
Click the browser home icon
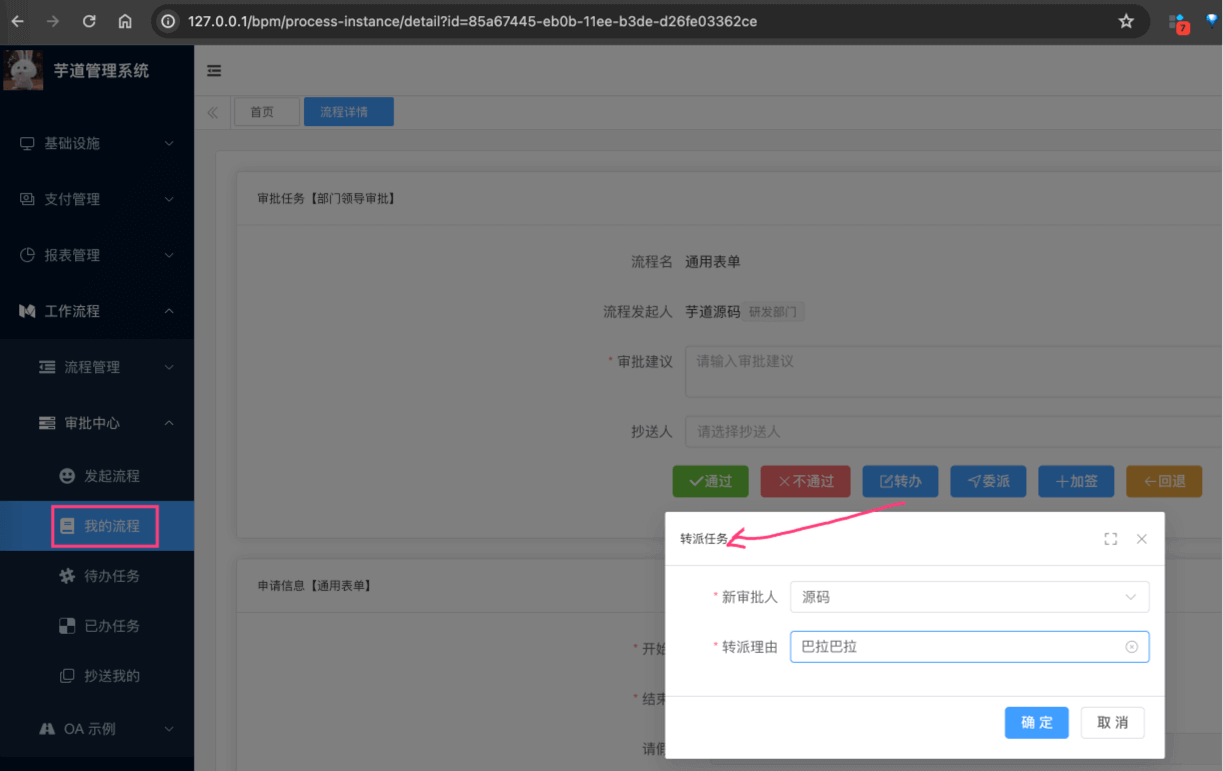coord(125,21)
